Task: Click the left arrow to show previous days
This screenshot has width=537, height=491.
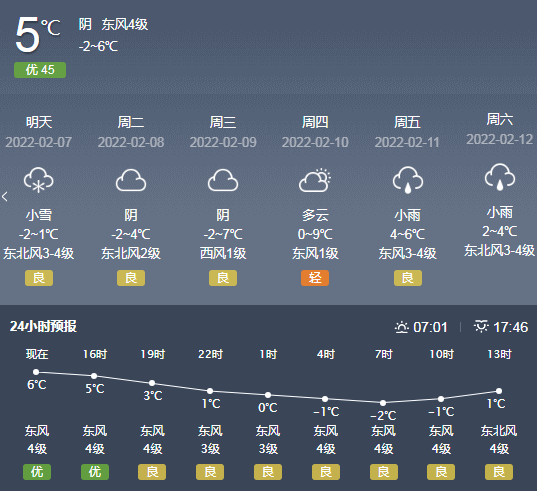Action: 5,197
